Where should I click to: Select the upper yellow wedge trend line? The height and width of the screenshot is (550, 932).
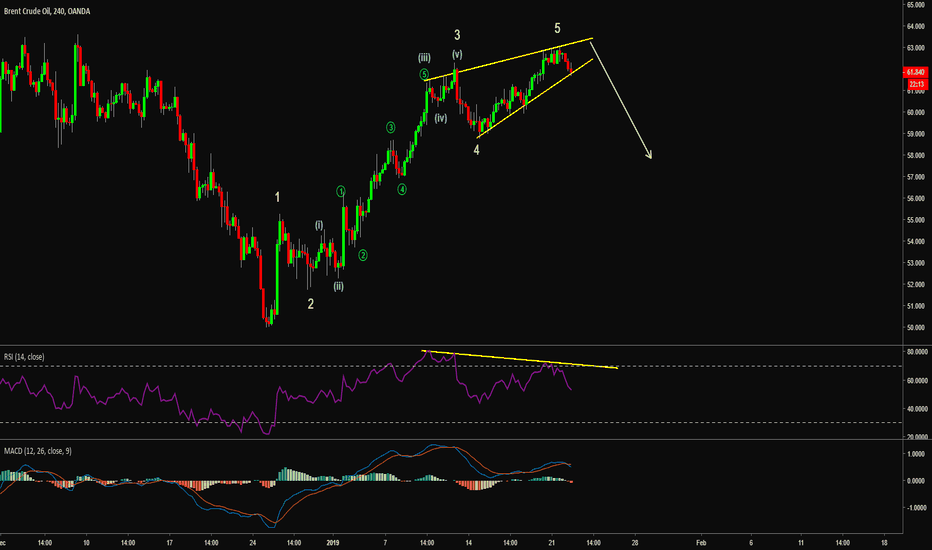click(509, 59)
